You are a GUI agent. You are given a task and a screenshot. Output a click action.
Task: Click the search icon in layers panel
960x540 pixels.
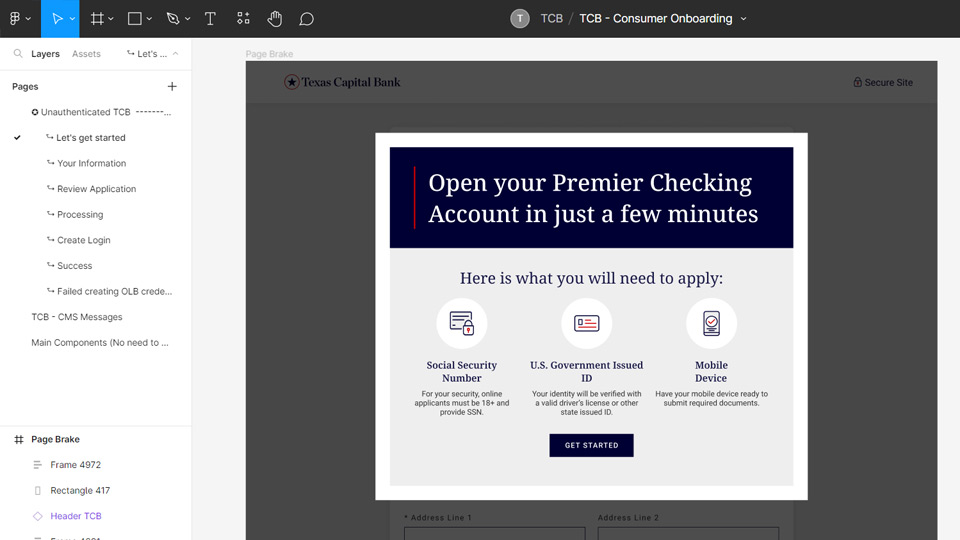pyautogui.click(x=18, y=54)
